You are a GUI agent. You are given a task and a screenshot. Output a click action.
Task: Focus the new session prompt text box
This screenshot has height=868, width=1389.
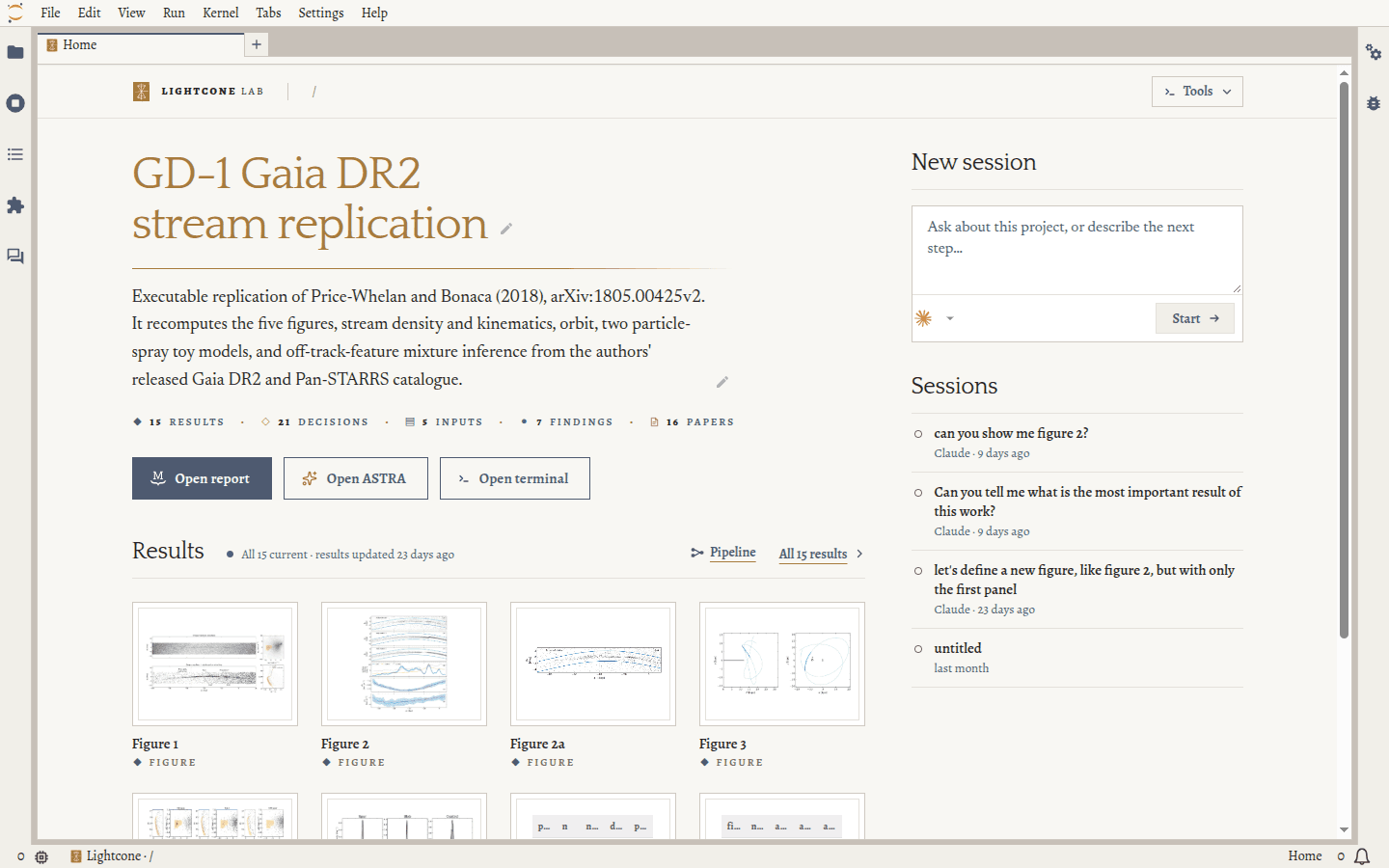(x=1076, y=250)
